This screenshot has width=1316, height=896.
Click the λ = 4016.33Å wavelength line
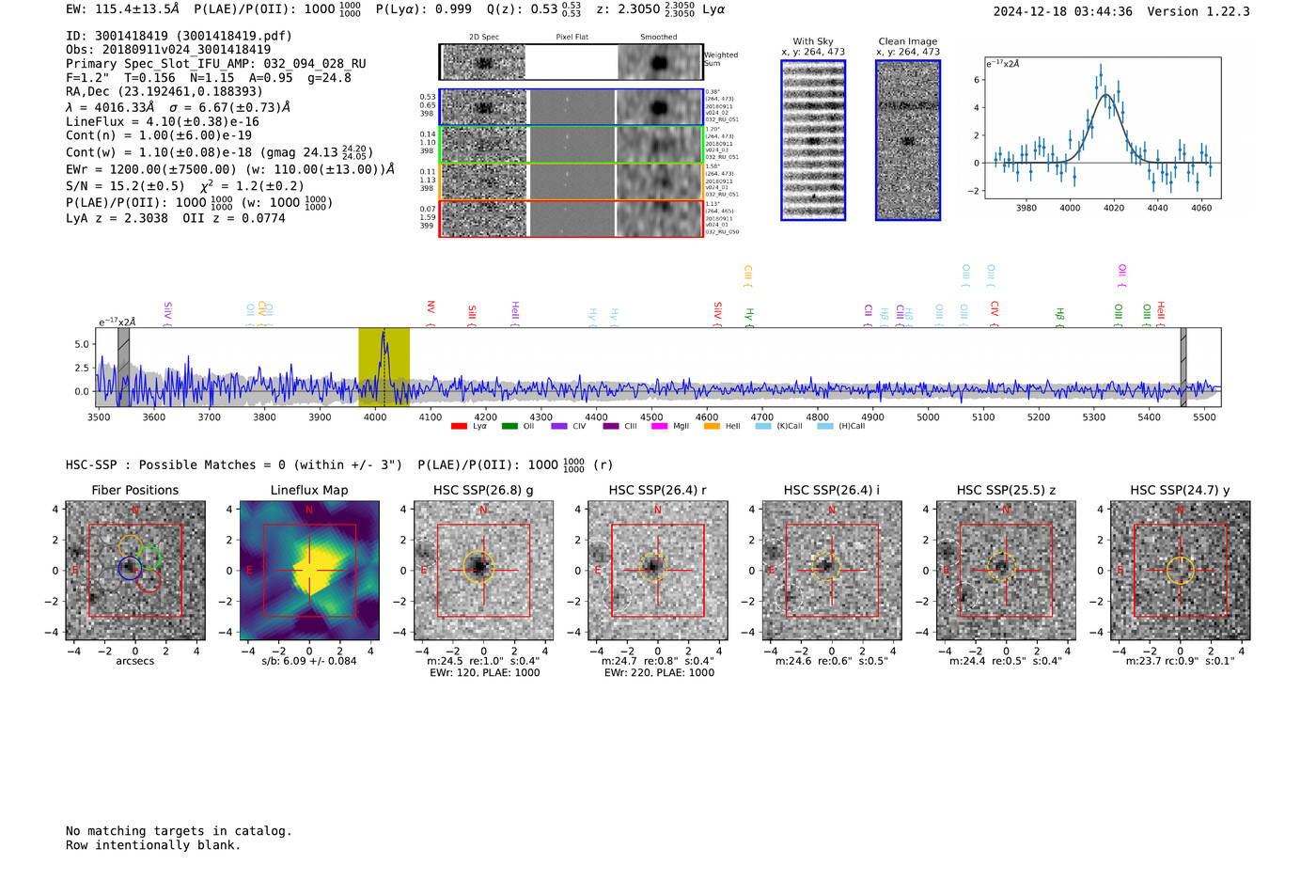[178, 107]
